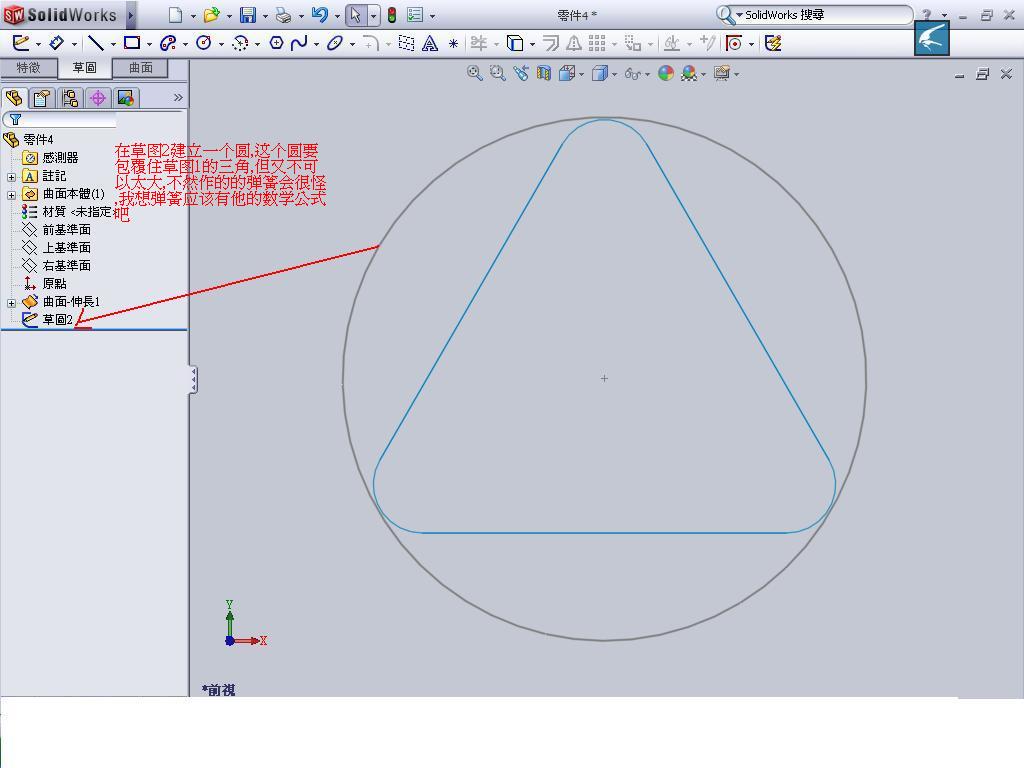Click the panel collapse handle
The image size is (1024, 768).
[x=193, y=379]
